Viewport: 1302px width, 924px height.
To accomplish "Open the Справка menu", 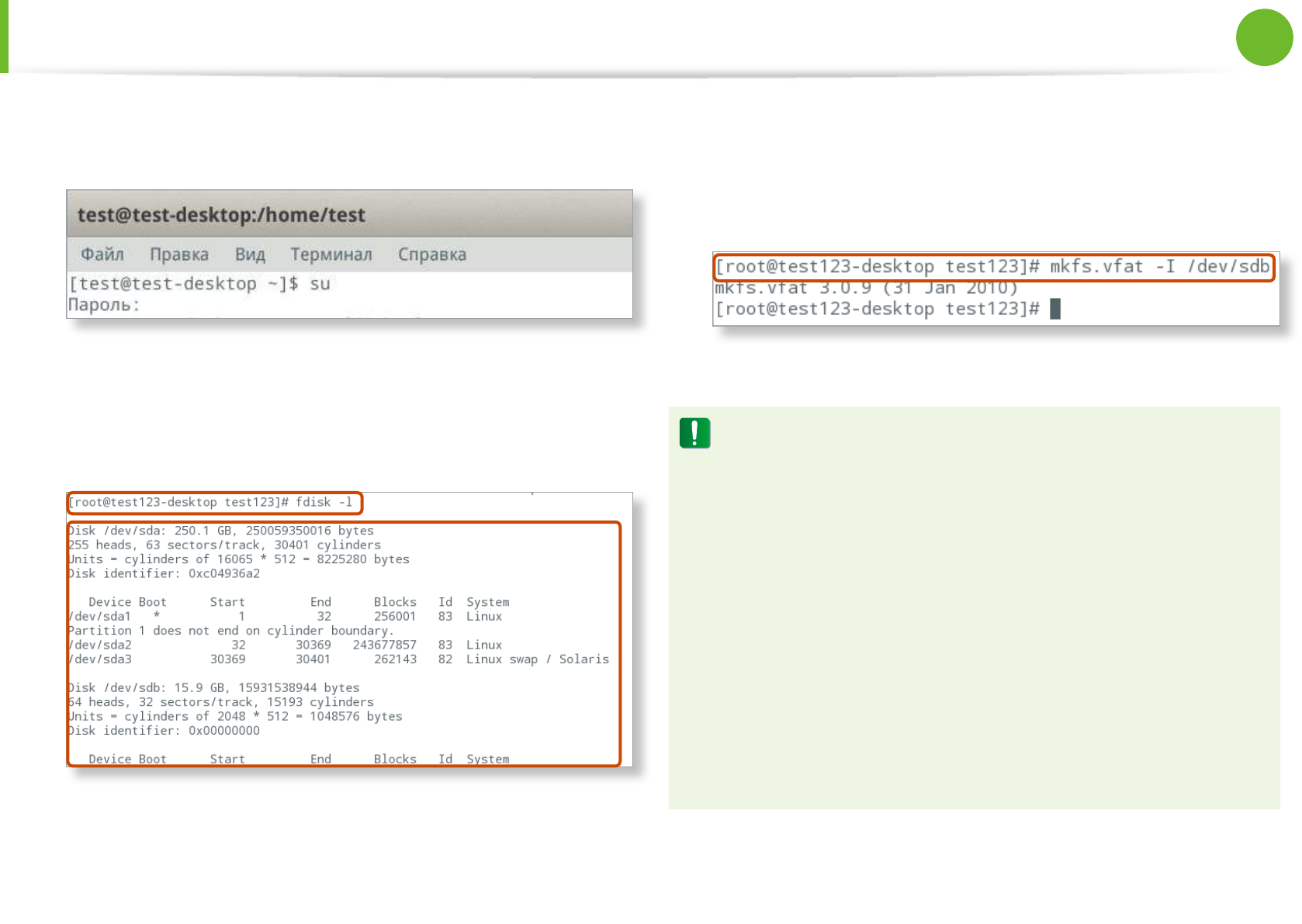I will coord(432,254).
